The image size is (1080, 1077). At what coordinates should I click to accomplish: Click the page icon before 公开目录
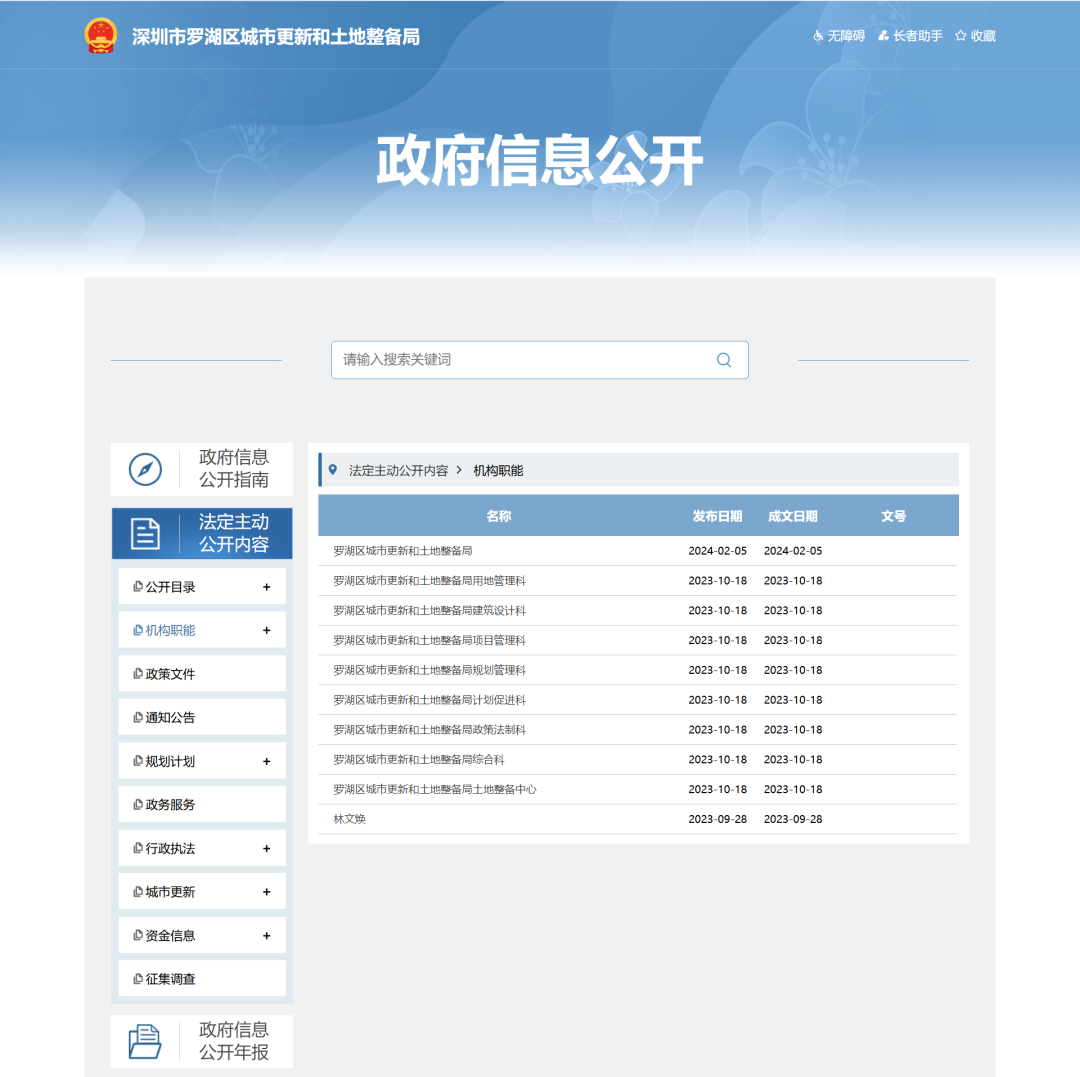point(138,587)
